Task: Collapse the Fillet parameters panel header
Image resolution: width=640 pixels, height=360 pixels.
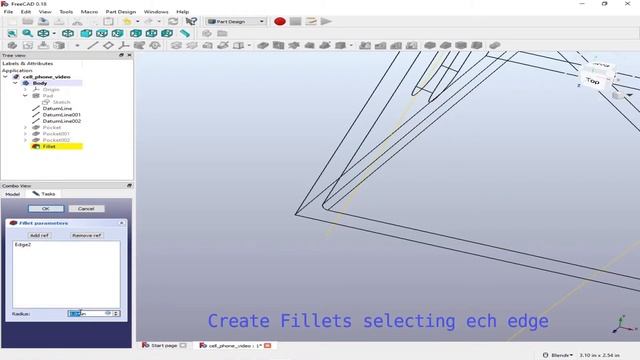Action: tap(122, 223)
